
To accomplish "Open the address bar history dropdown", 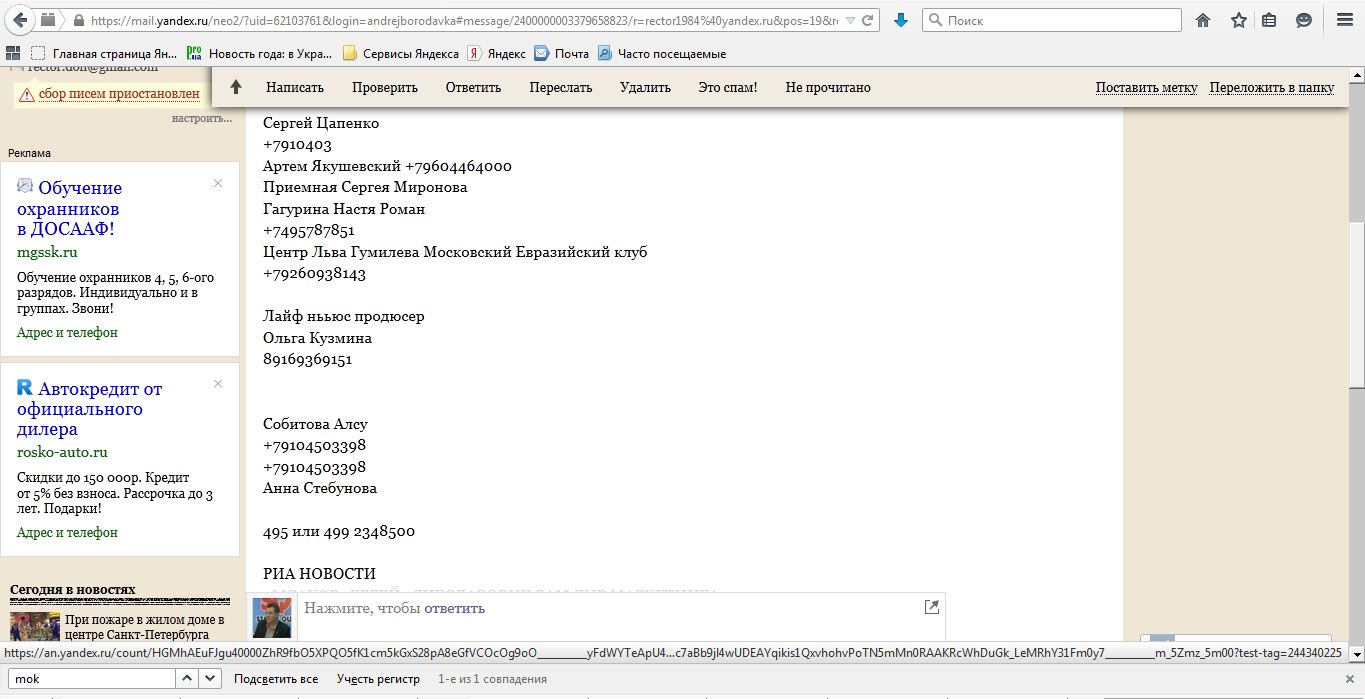I will (850, 20).
